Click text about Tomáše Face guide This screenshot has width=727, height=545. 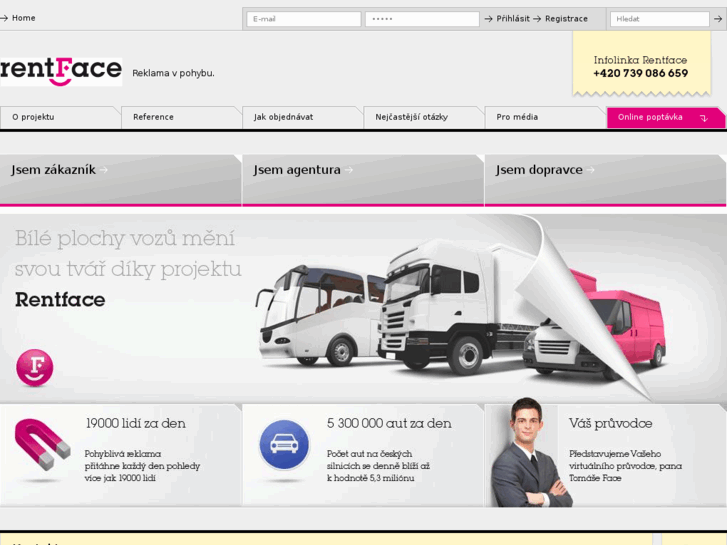coord(625,466)
